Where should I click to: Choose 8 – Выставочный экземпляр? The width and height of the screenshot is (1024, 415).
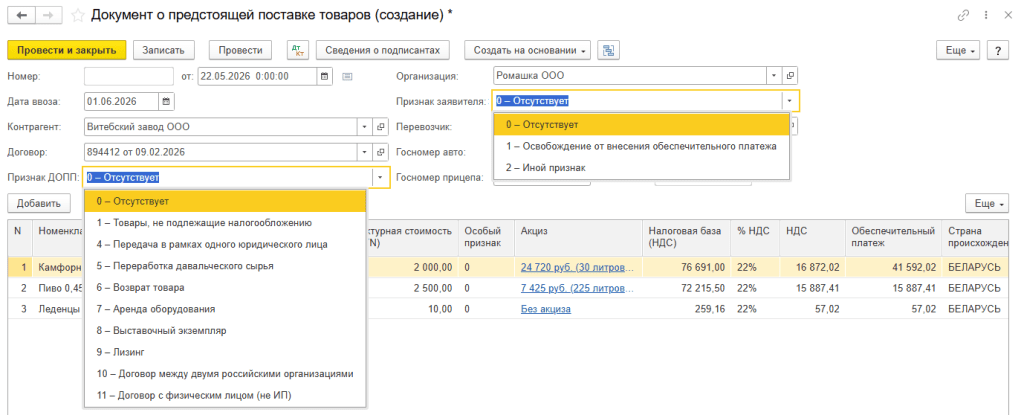coord(225,331)
